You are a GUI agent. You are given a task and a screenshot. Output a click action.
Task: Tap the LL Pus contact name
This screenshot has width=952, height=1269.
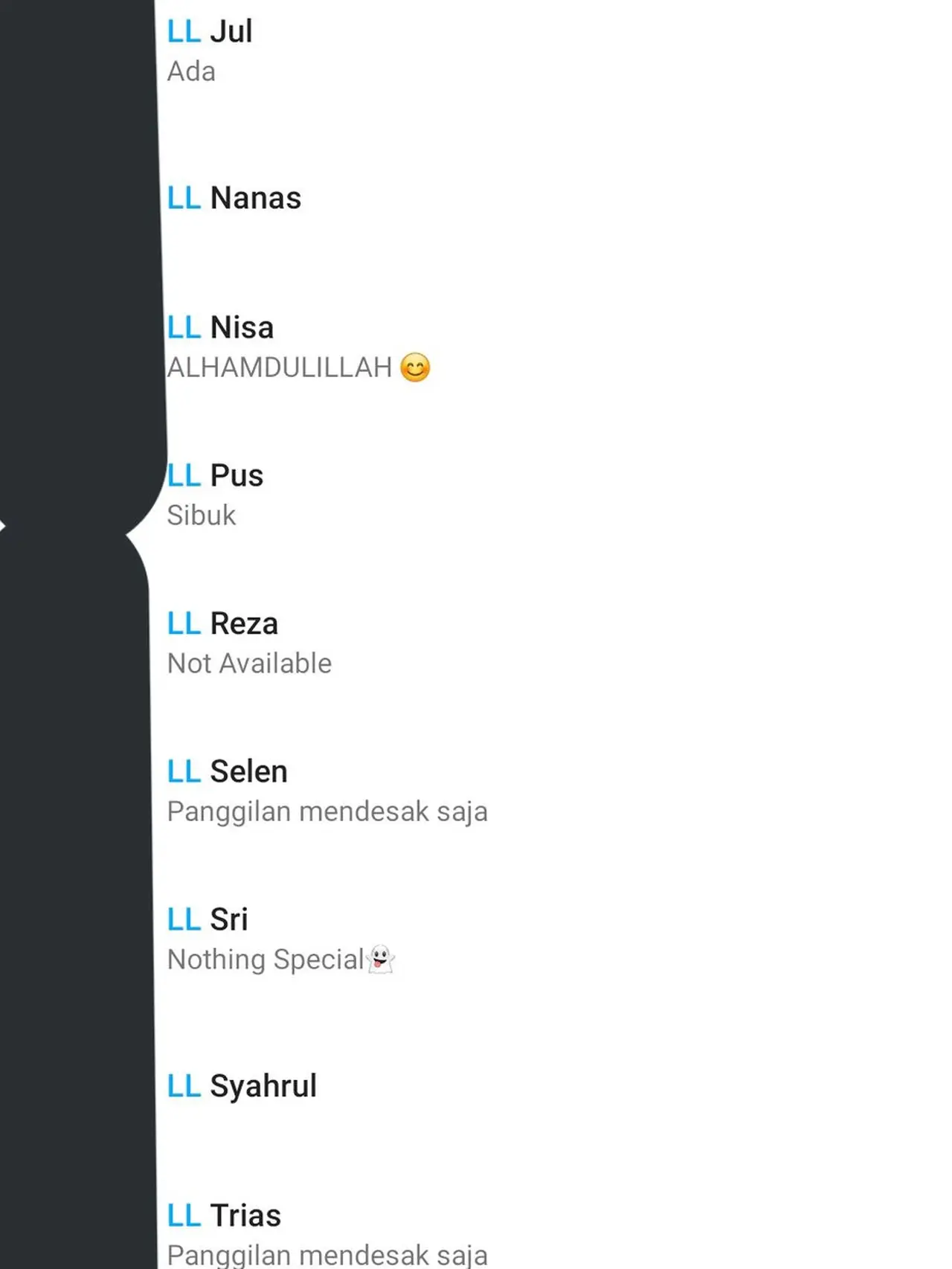click(x=216, y=476)
